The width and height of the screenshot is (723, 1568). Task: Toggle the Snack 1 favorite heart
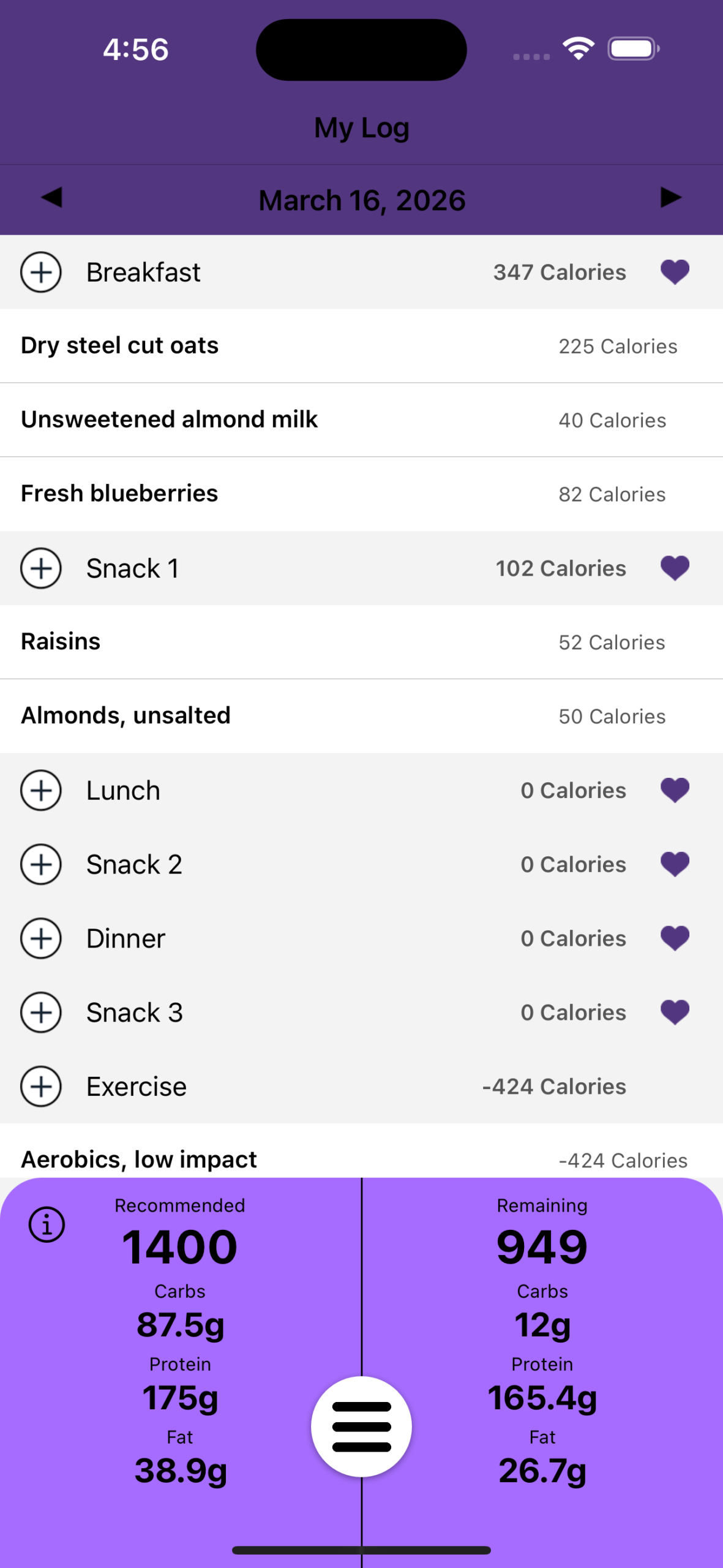tap(675, 568)
